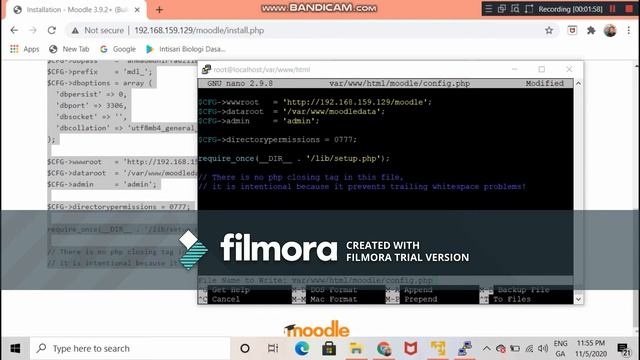640x360 pixels.
Task: Open the Chrome profile avatar
Action: pos(610,30)
